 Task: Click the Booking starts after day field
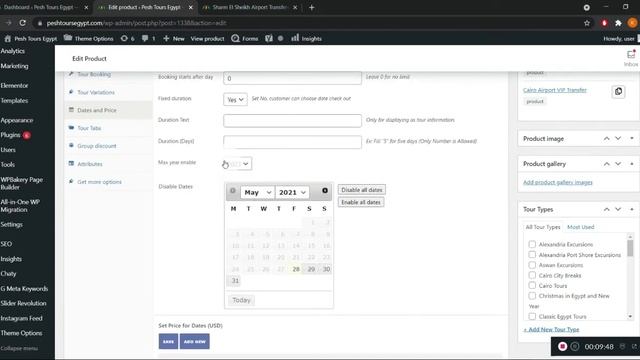point(292,78)
